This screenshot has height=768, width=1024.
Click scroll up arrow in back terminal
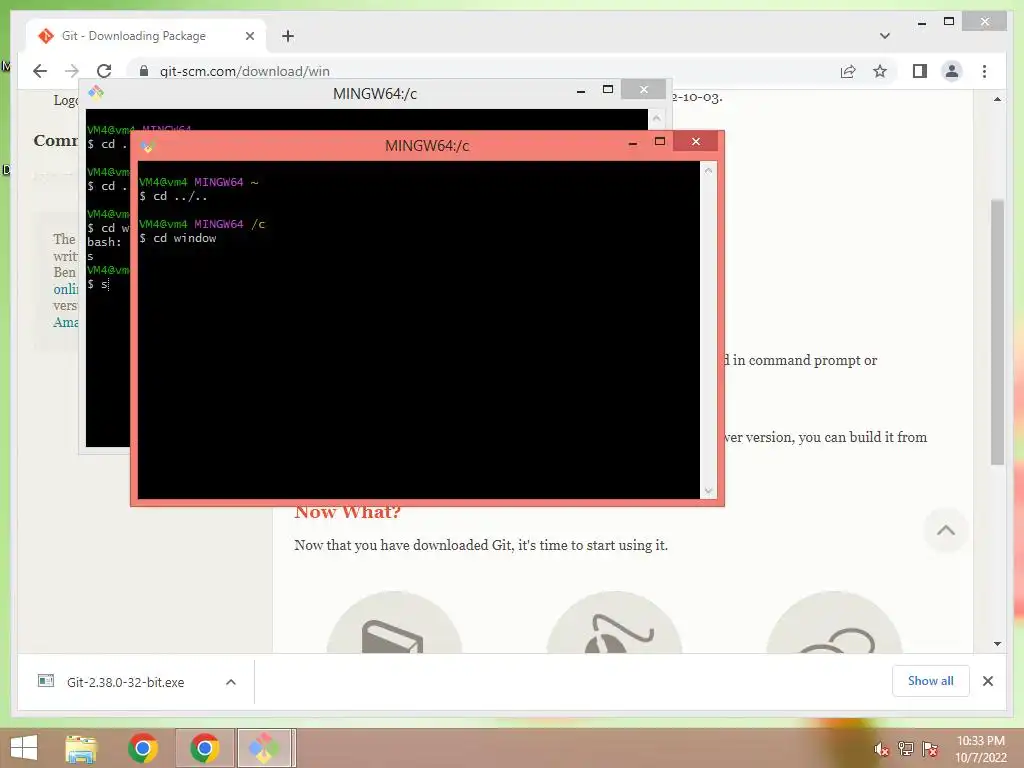[656, 118]
